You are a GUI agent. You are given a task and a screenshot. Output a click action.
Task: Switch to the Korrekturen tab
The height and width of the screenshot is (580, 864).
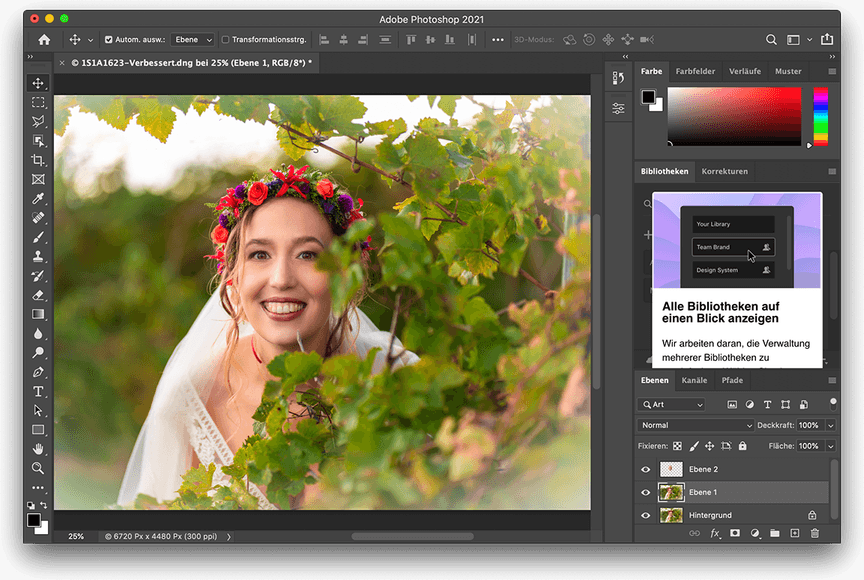725,171
